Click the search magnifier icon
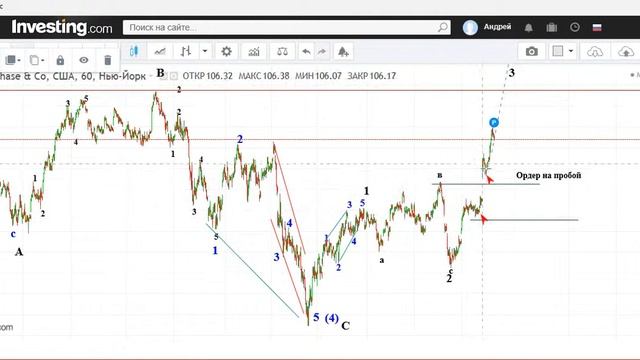 pyautogui.click(x=443, y=27)
